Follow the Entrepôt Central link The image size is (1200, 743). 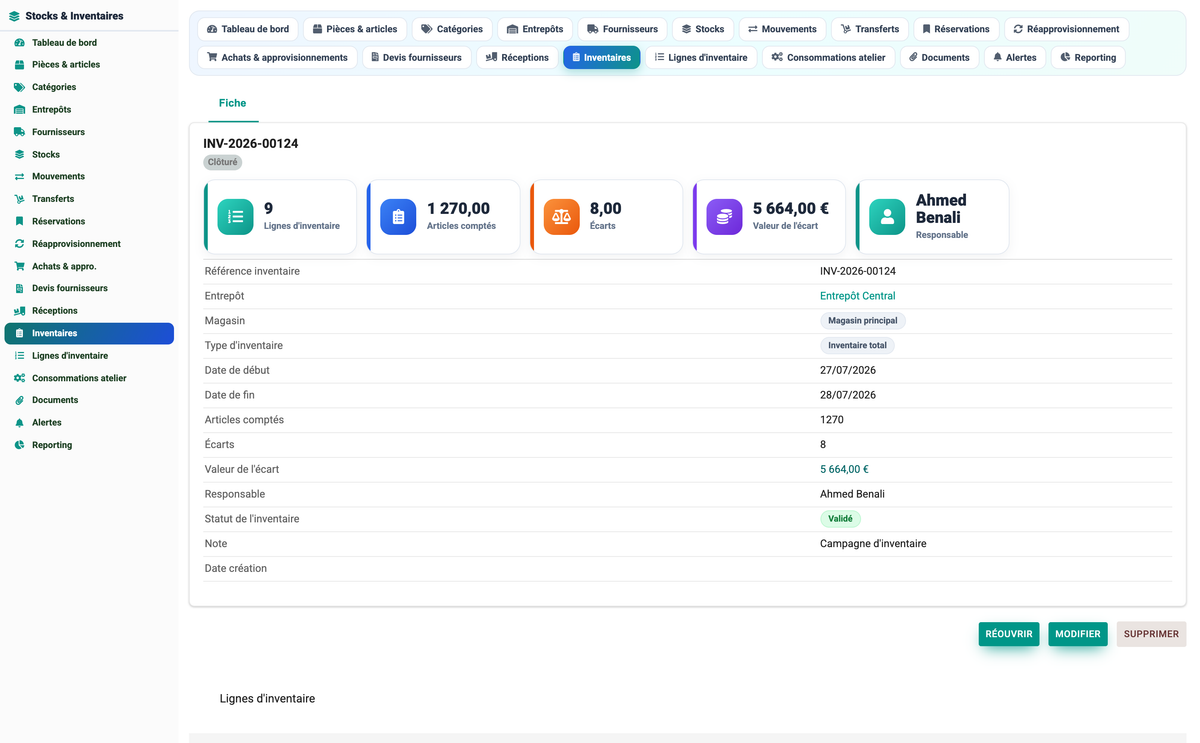[x=857, y=296]
